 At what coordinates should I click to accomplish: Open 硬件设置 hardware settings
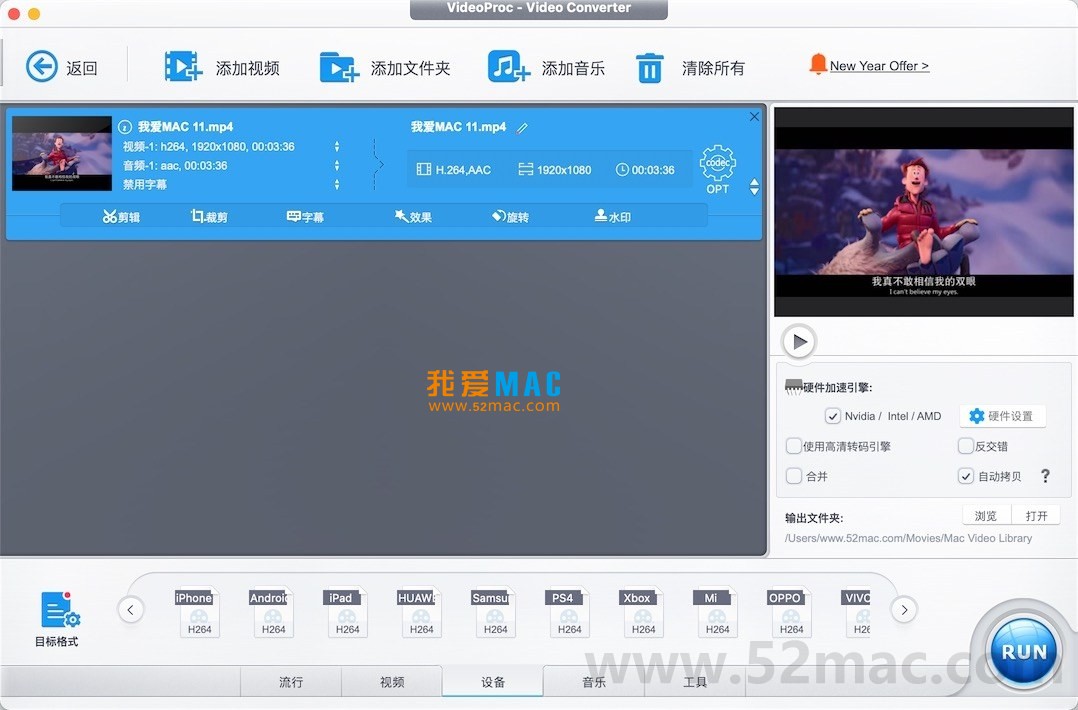1002,416
